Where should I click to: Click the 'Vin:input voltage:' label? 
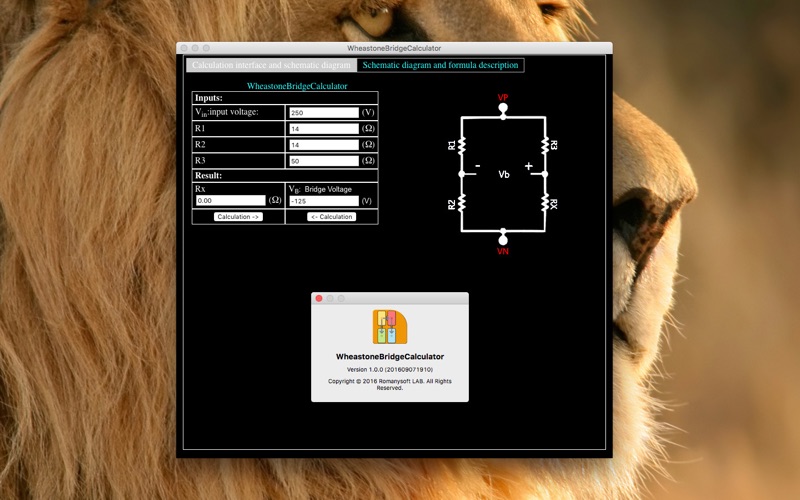pyautogui.click(x=227, y=113)
